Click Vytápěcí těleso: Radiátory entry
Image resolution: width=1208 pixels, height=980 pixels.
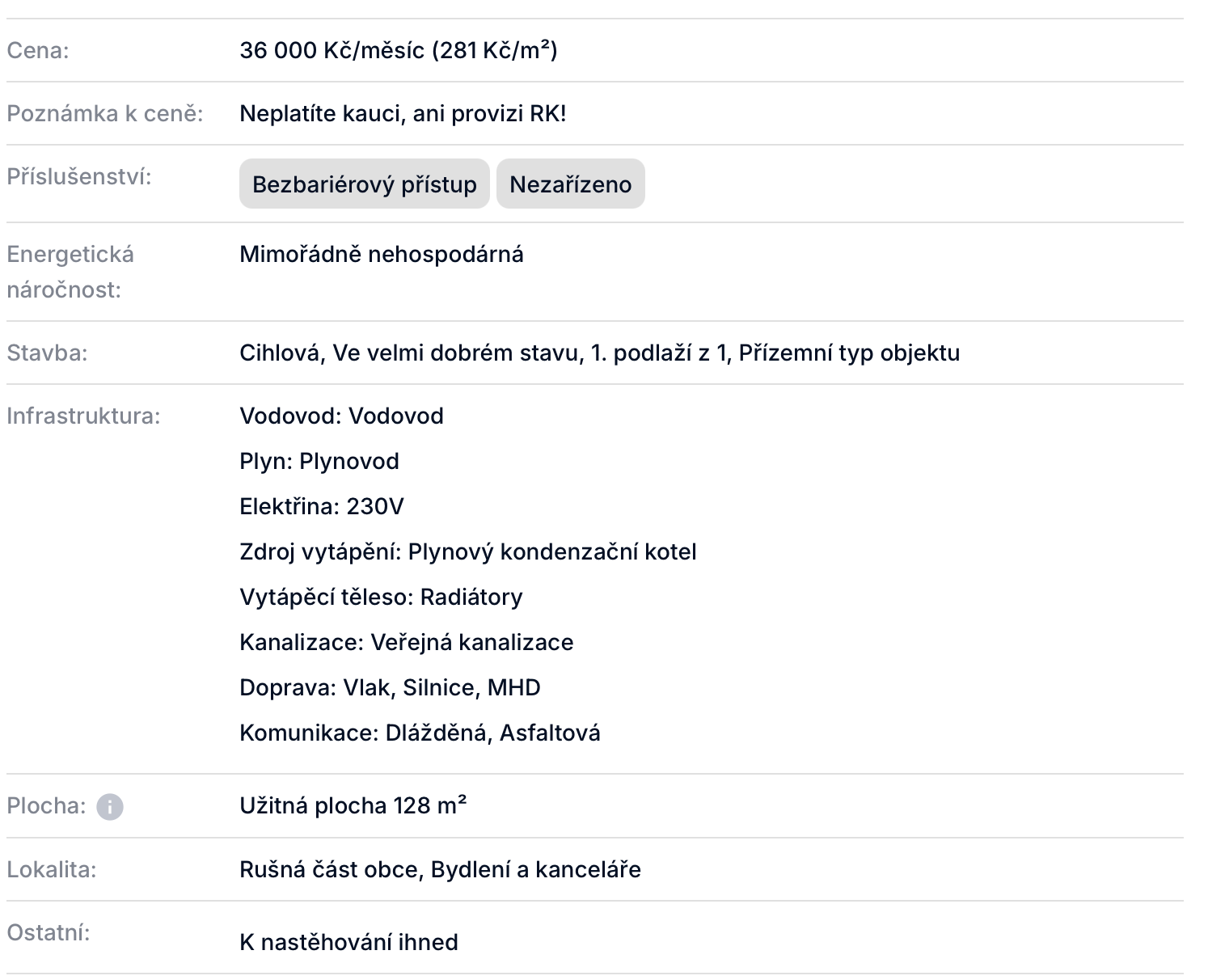click(381, 598)
